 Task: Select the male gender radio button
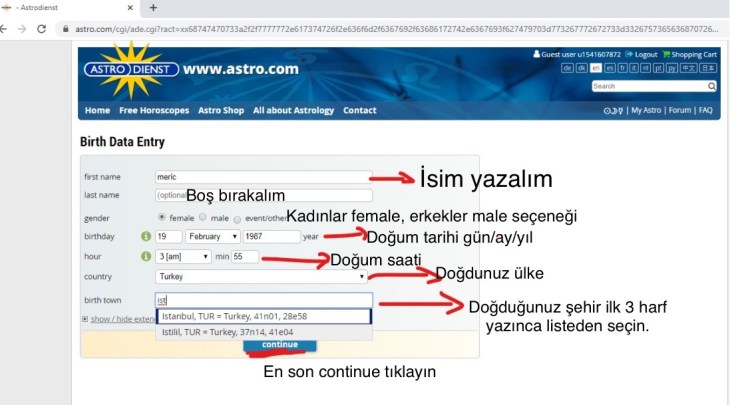(x=203, y=217)
